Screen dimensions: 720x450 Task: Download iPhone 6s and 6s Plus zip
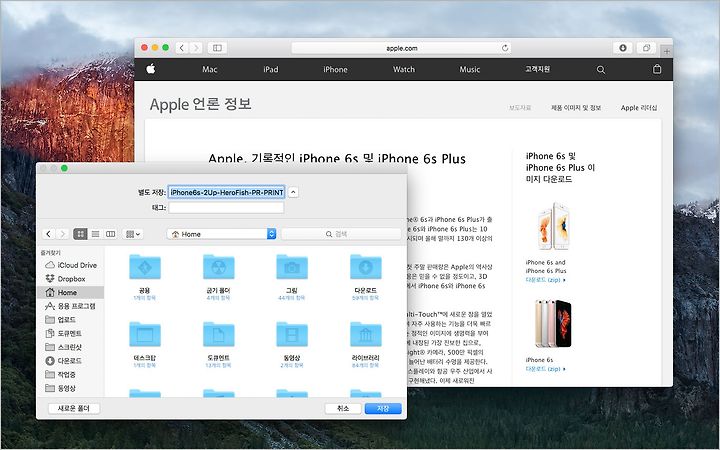546,280
